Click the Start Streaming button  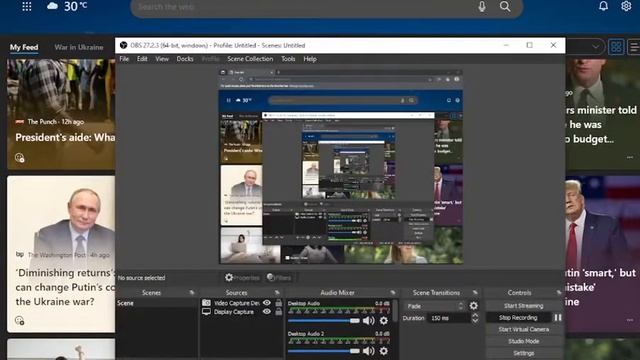[x=524, y=306]
